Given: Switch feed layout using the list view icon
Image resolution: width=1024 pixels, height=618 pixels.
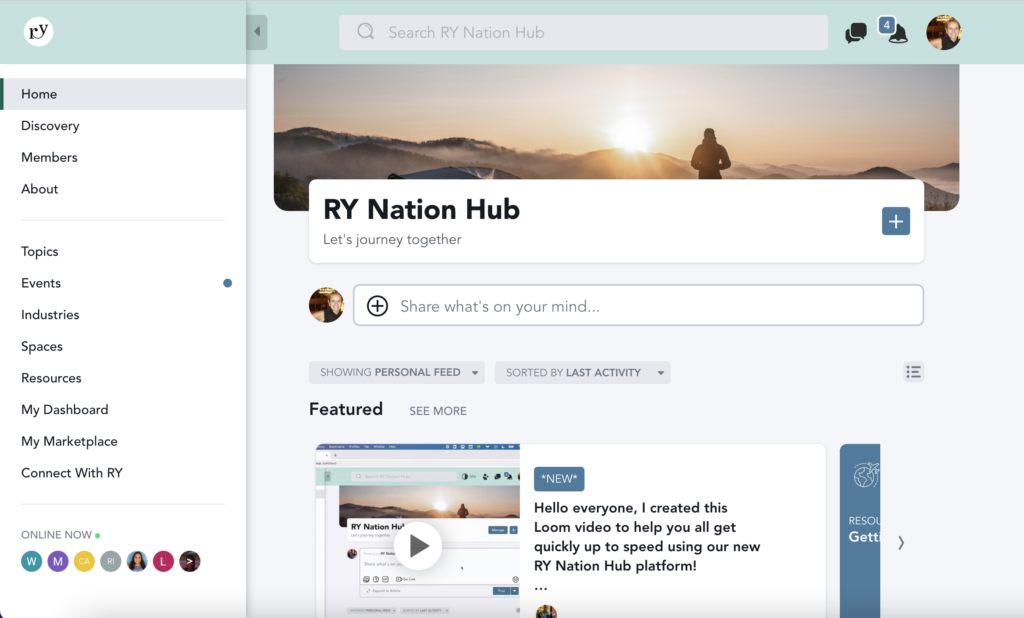Looking at the screenshot, I should click(x=913, y=371).
